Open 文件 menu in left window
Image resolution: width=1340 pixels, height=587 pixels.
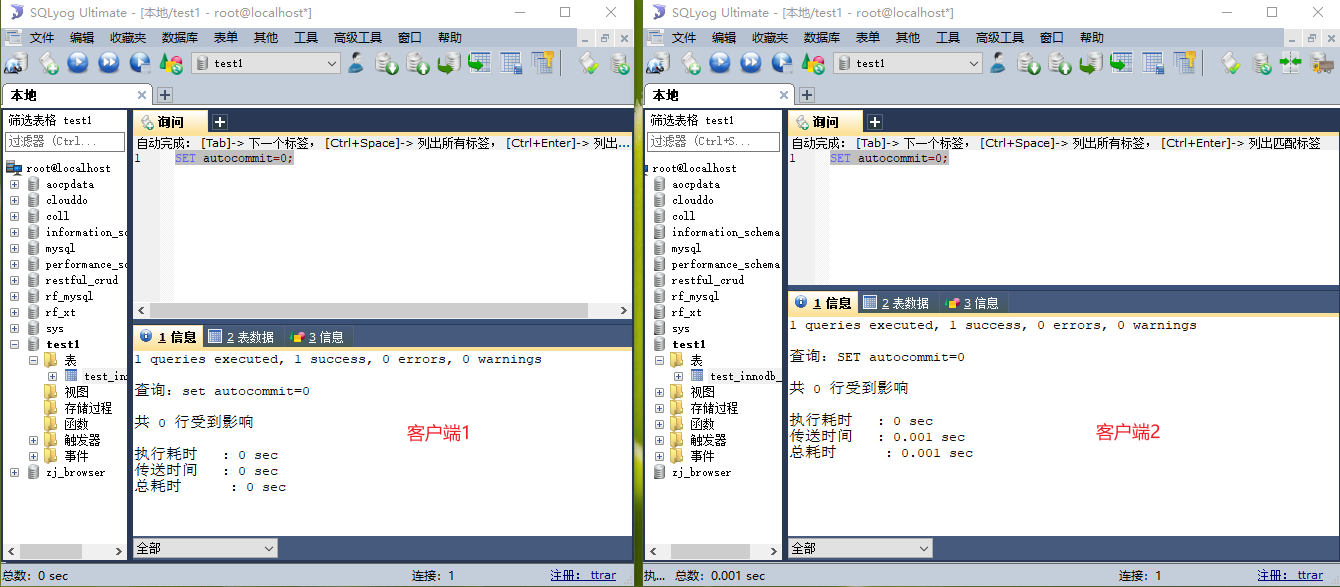pyautogui.click(x=42, y=38)
